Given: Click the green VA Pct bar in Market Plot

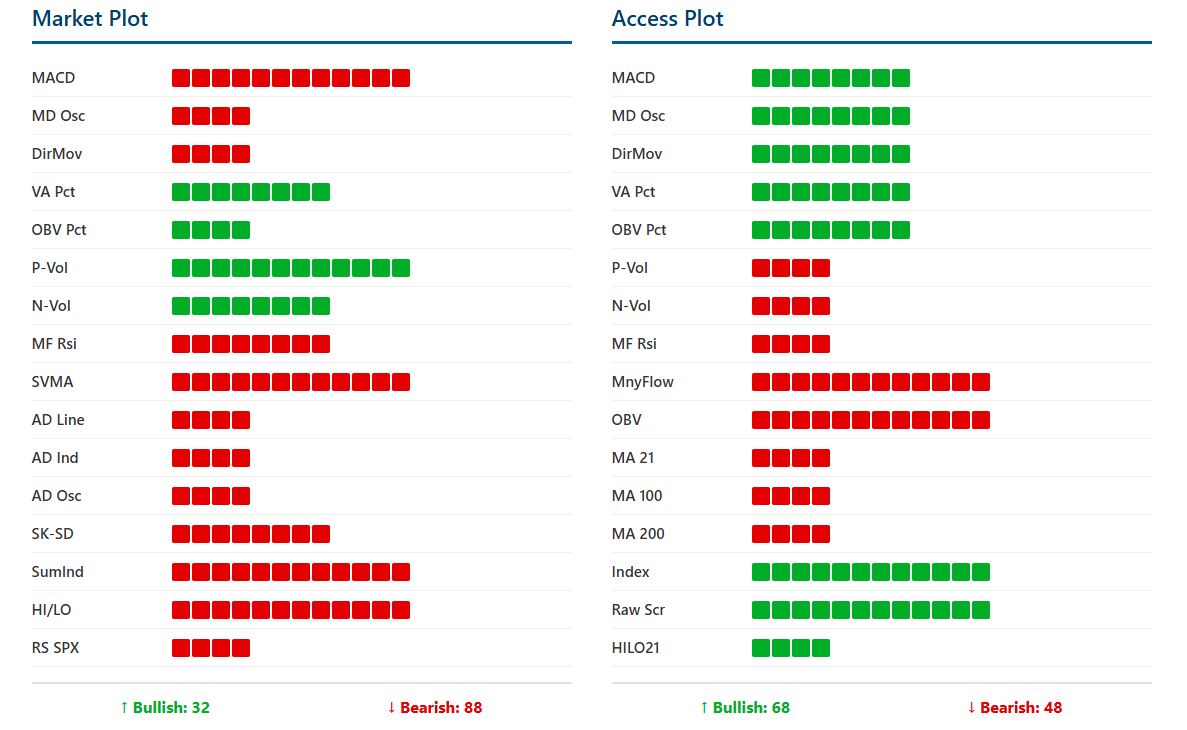Looking at the screenshot, I should [x=251, y=192].
